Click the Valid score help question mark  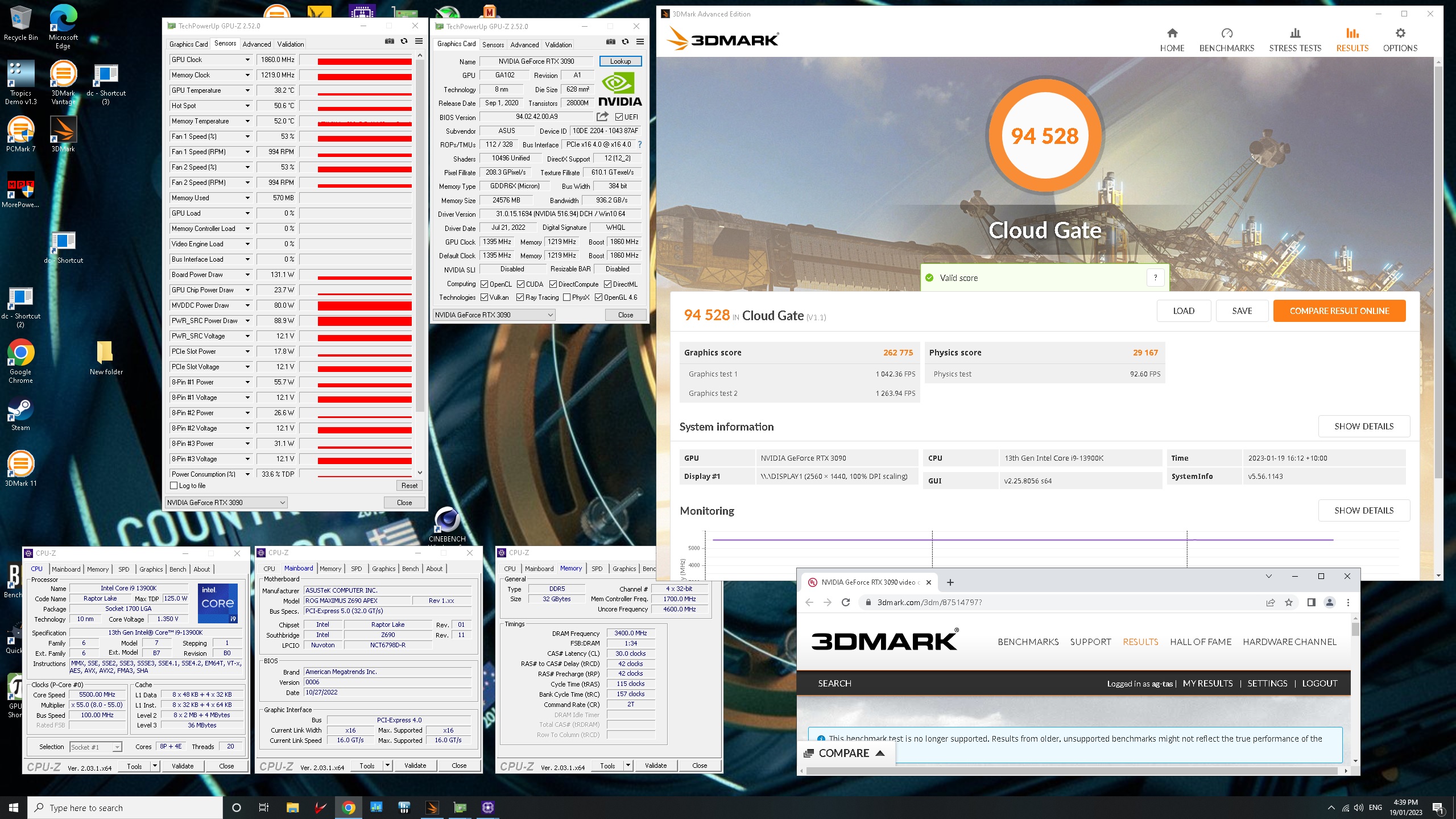[1155, 278]
